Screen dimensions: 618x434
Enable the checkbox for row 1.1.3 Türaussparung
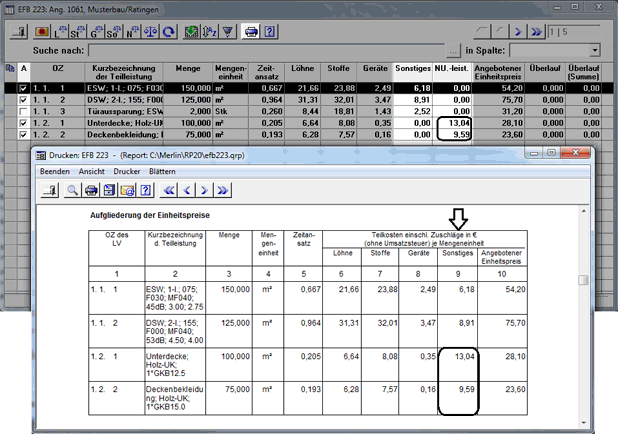[x=24, y=112]
